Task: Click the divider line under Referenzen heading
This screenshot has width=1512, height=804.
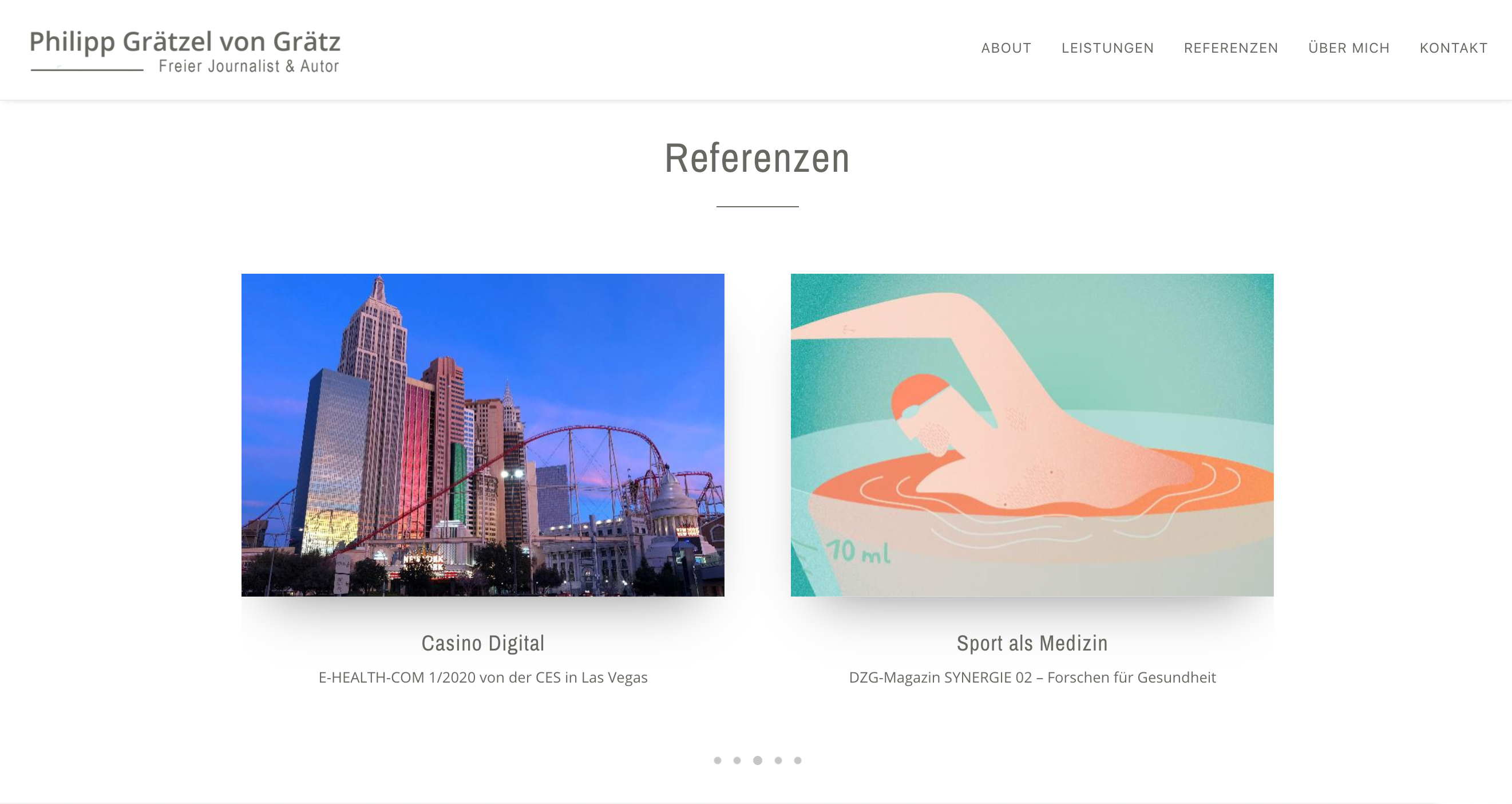Action: (757, 206)
